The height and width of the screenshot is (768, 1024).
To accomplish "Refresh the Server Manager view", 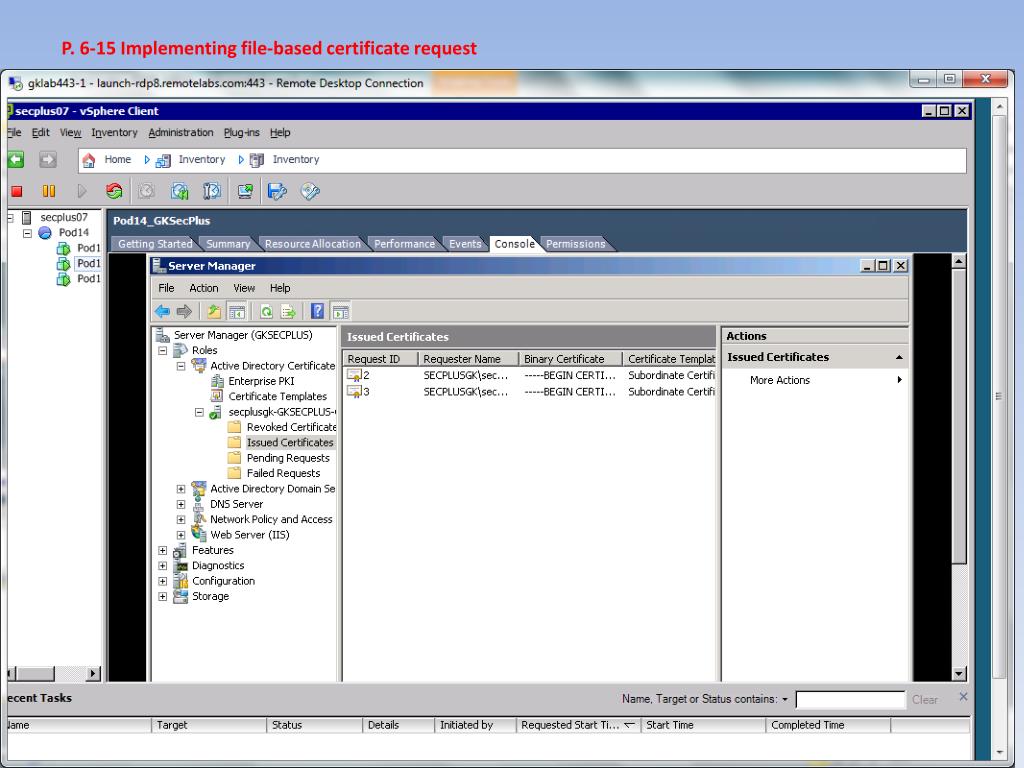I will 266,312.
